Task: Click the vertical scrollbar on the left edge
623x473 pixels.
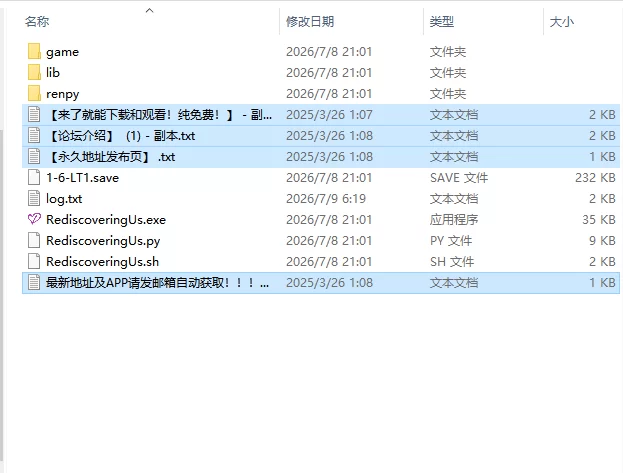Action: (x=2, y=294)
